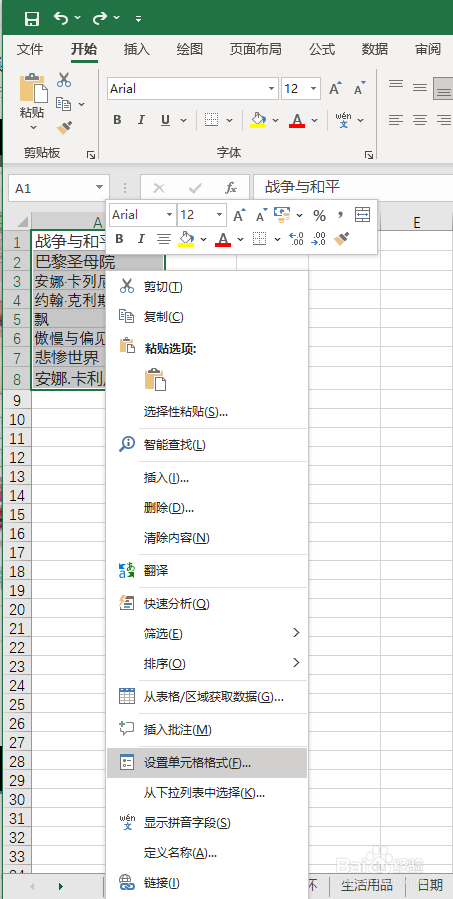Click Decrease Font Size icon in ribbon

click(x=360, y=88)
